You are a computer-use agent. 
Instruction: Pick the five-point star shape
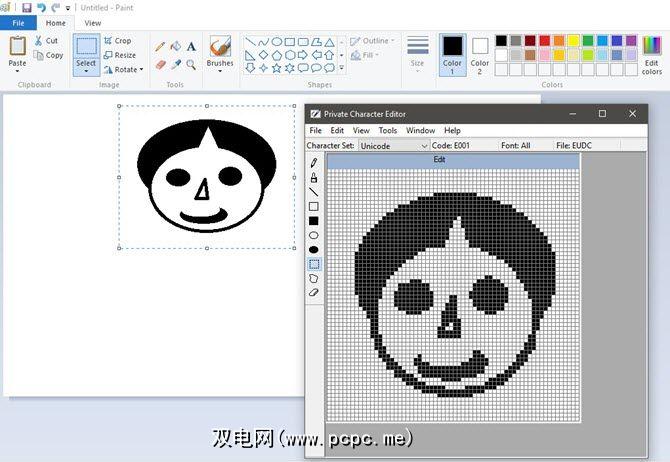coord(276,68)
